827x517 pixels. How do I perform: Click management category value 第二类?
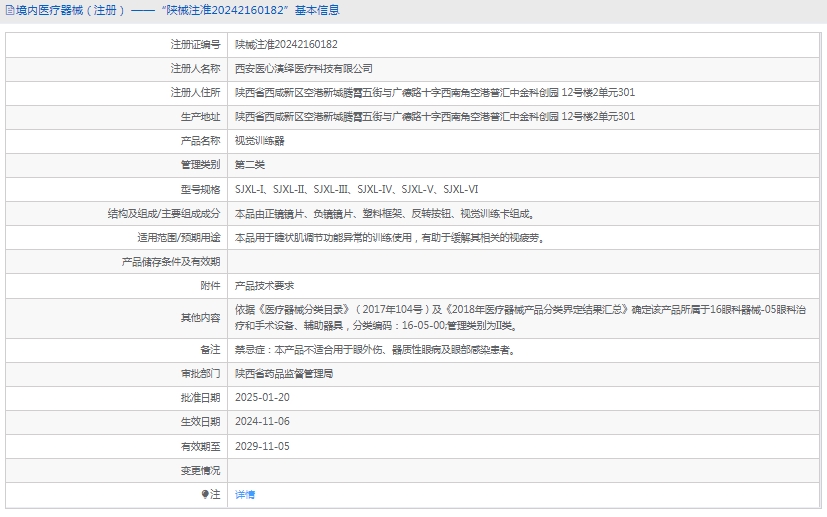coord(250,165)
